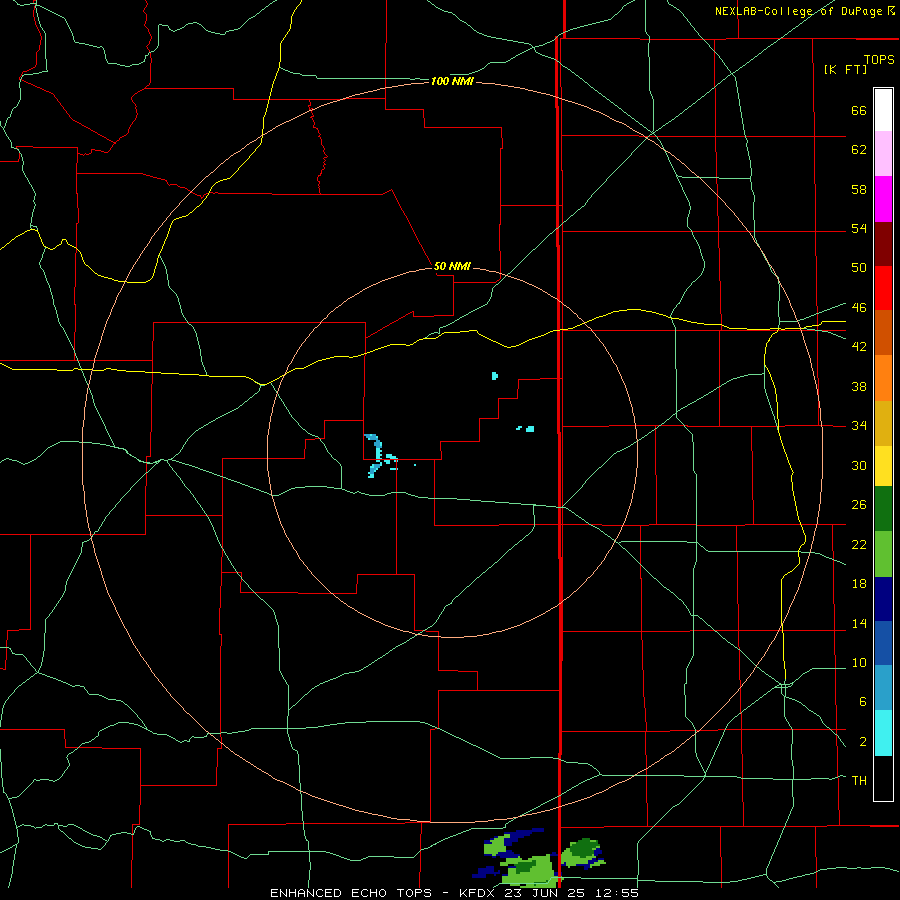
Task: Click the '14' scale label
Action: (859, 623)
